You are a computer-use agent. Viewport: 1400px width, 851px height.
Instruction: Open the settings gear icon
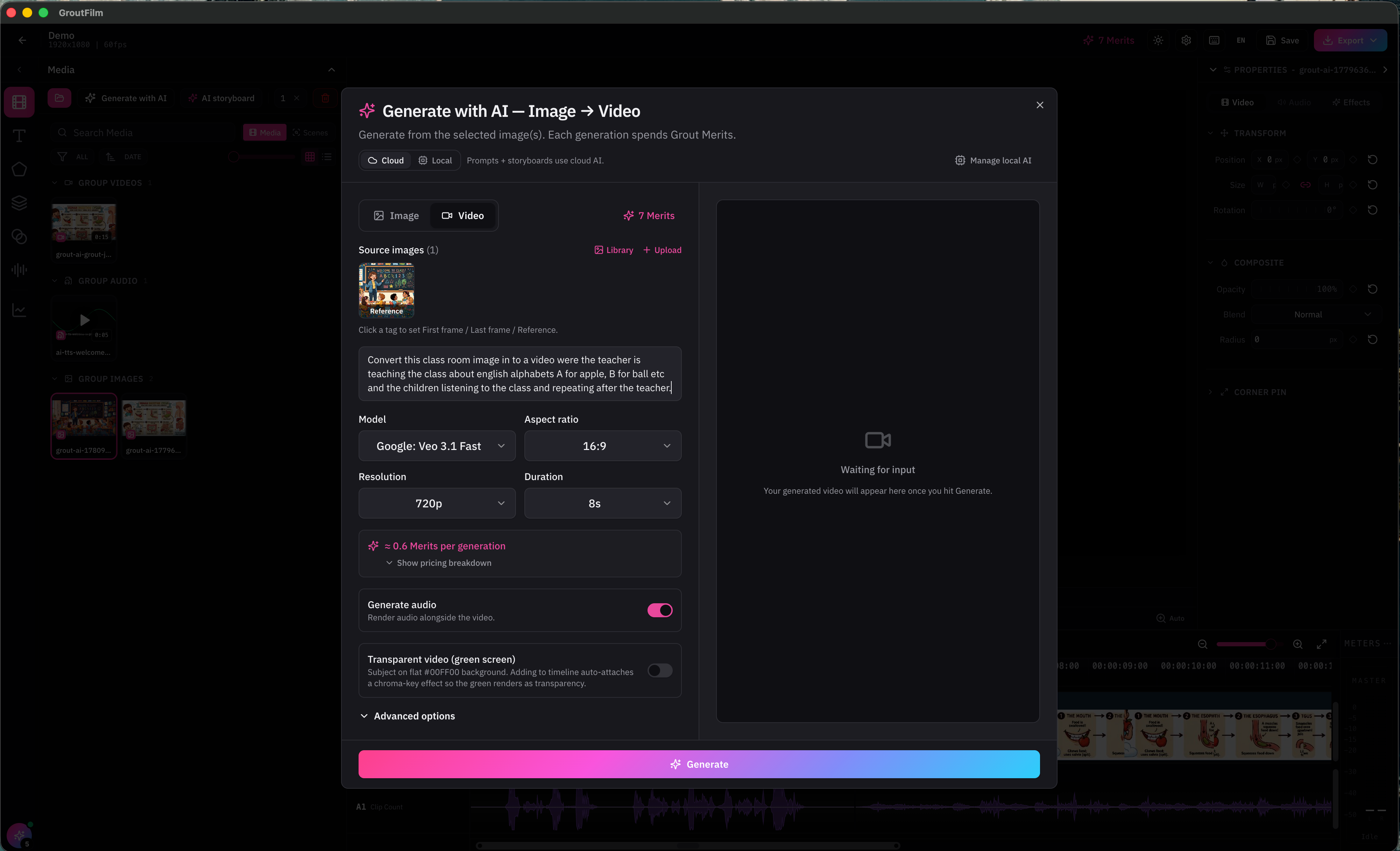pos(1186,40)
